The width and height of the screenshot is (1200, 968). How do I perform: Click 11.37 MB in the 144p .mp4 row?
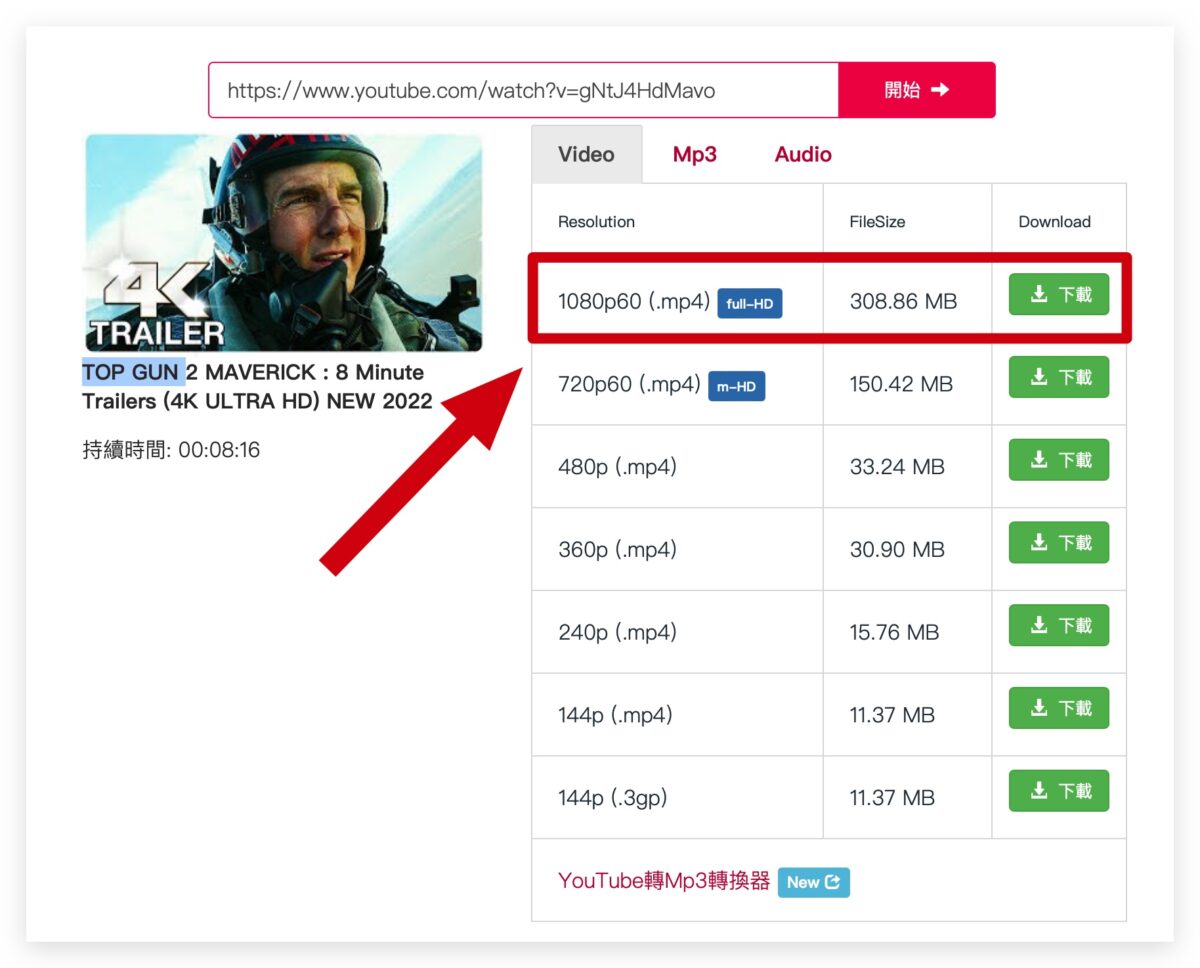tap(892, 716)
